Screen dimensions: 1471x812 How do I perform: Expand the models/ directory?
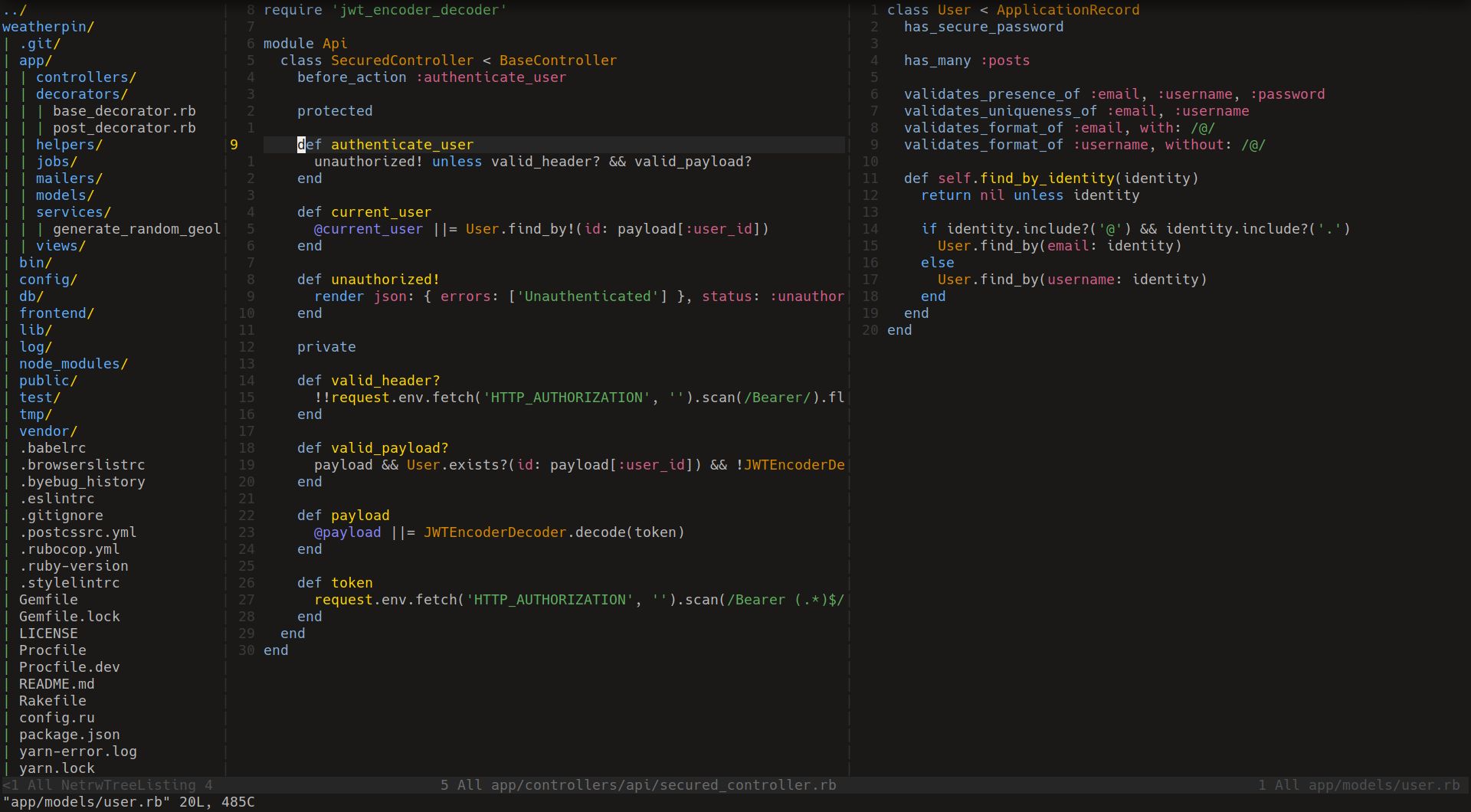tap(64, 195)
